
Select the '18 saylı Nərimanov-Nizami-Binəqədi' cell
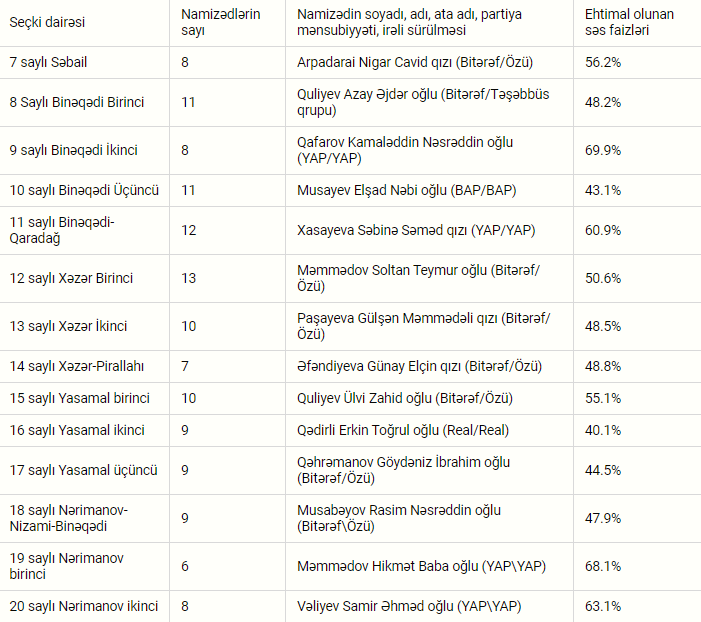(x=69, y=518)
